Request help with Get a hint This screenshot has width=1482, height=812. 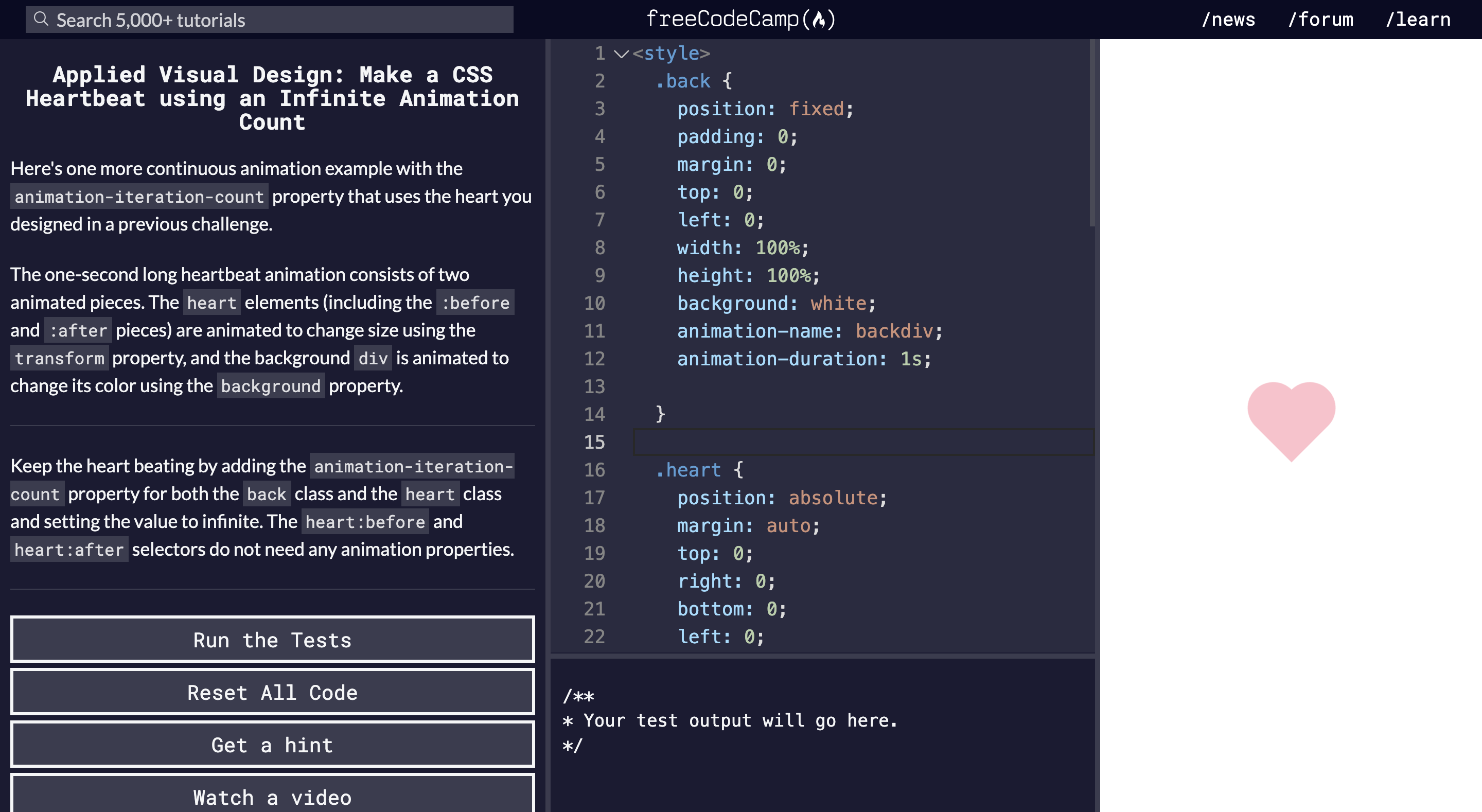(272, 745)
